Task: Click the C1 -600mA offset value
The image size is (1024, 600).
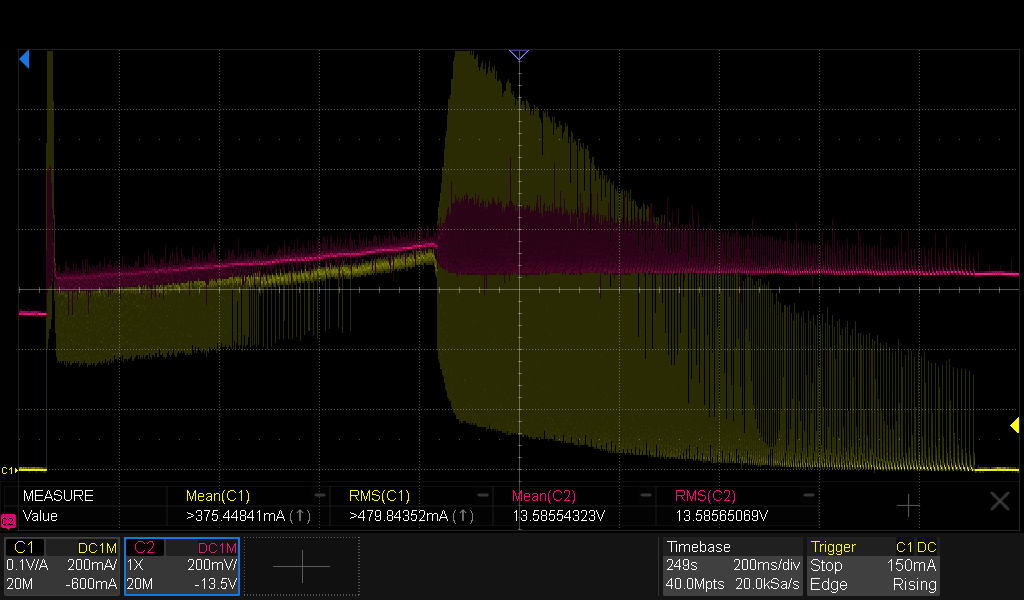Action: (x=91, y=584)
